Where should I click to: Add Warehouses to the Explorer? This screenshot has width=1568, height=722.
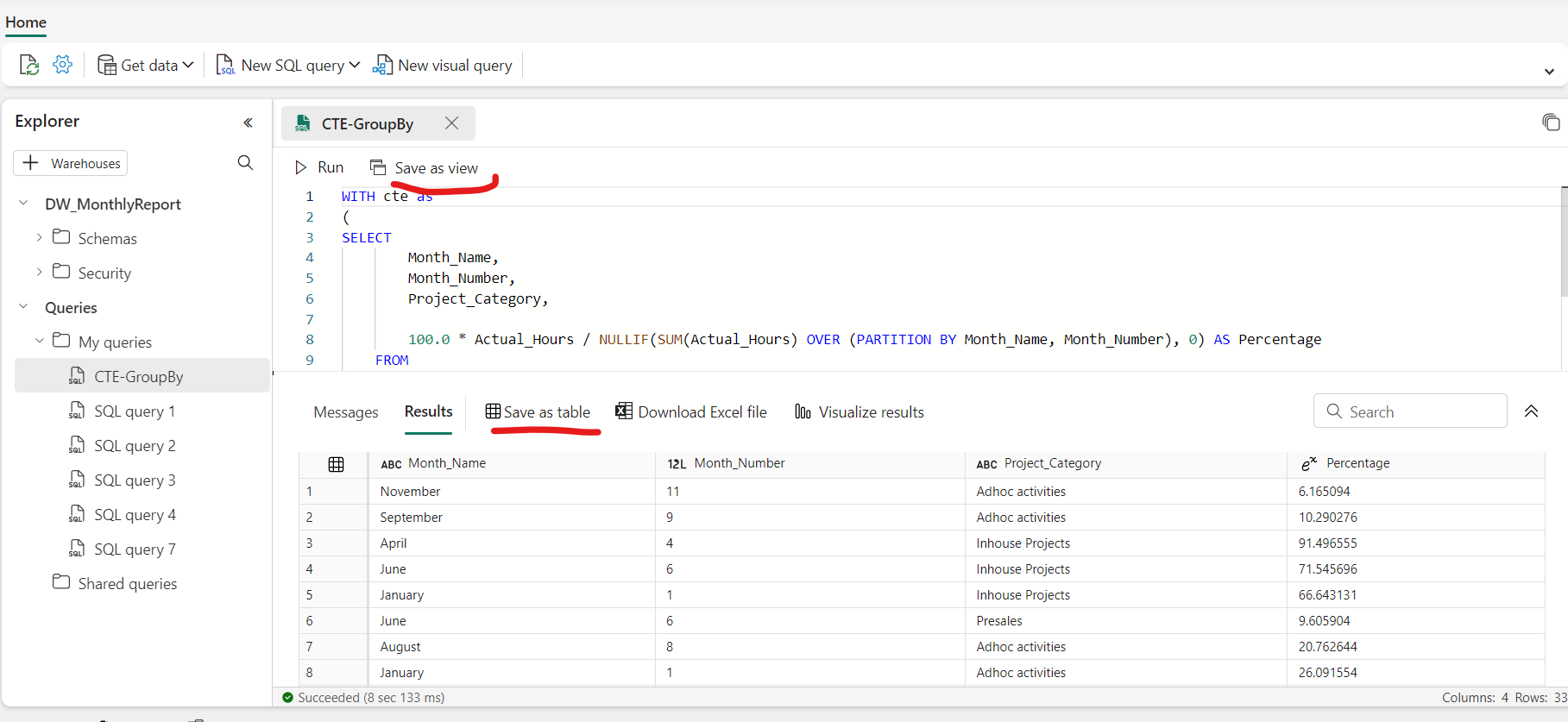(71, 163)
